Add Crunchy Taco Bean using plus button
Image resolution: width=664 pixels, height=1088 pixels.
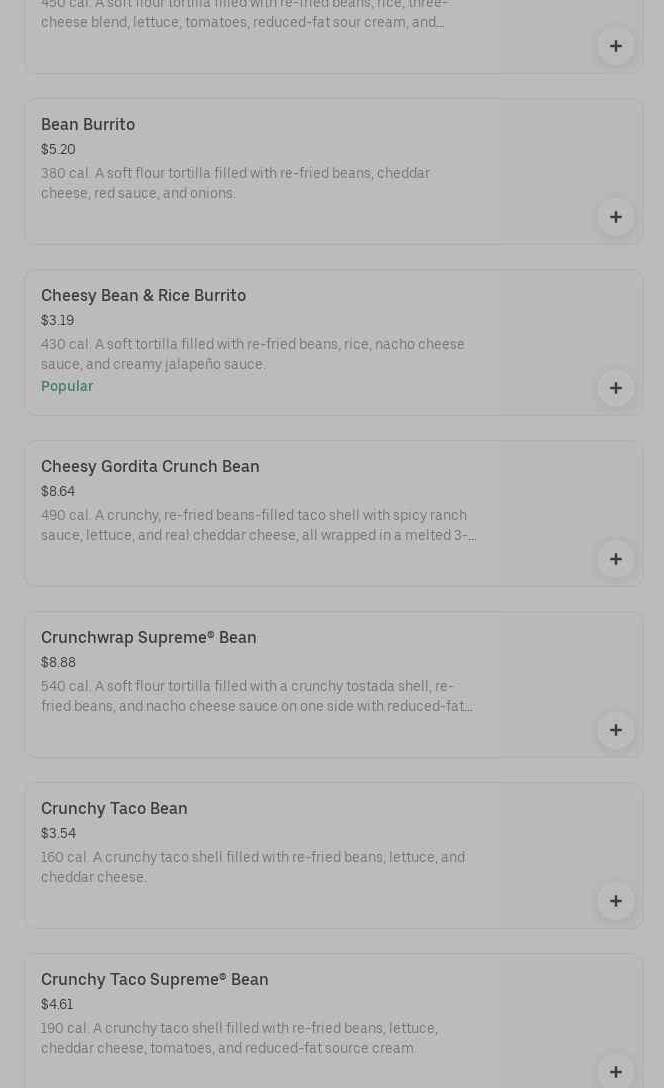point(615,901)
